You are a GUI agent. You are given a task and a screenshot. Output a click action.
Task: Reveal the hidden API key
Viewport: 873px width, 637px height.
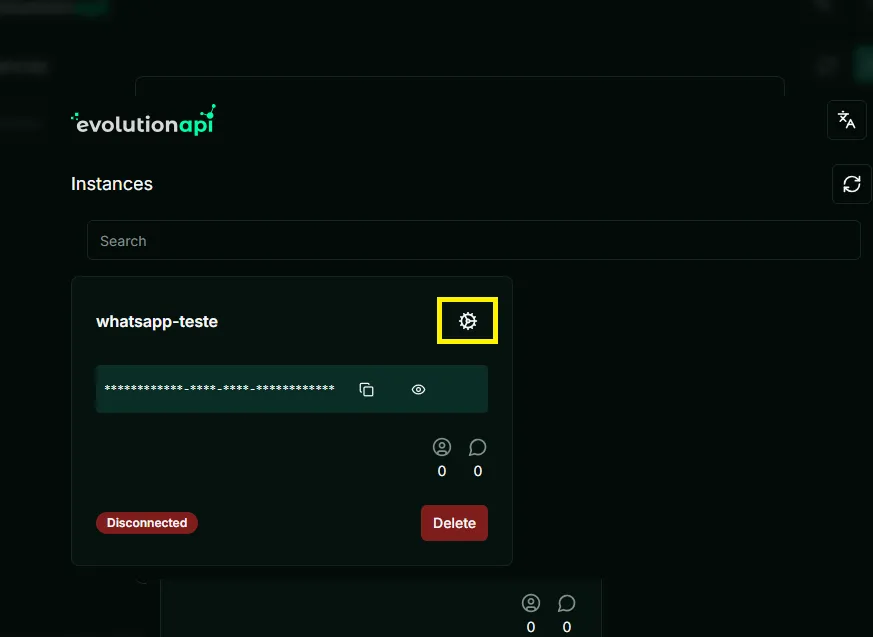(418, 389)
